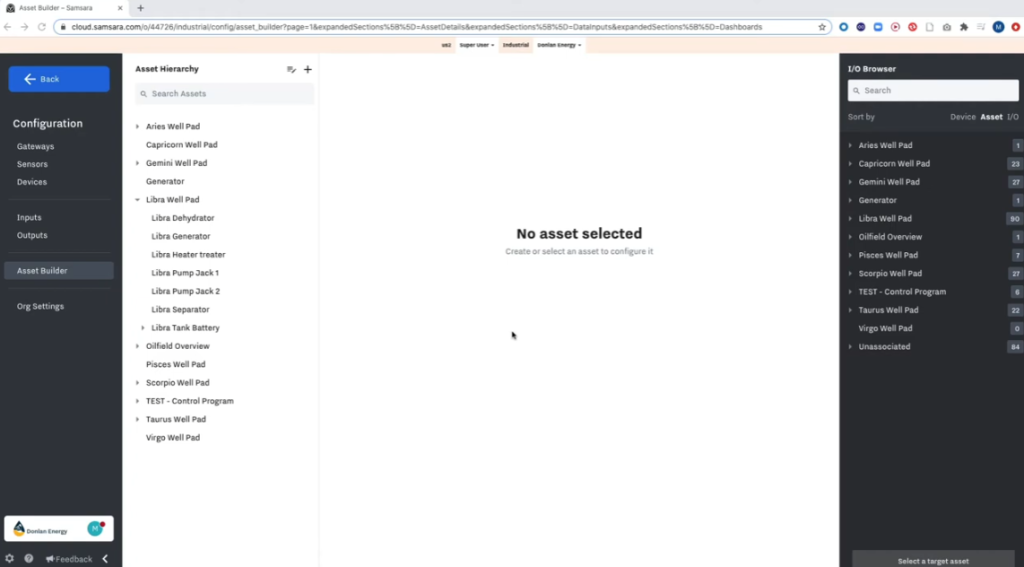This screenshot has width=1024, height=567.
Task: Expand Capricorn Well Pad in I/O Browser
Action: point(850,163)
